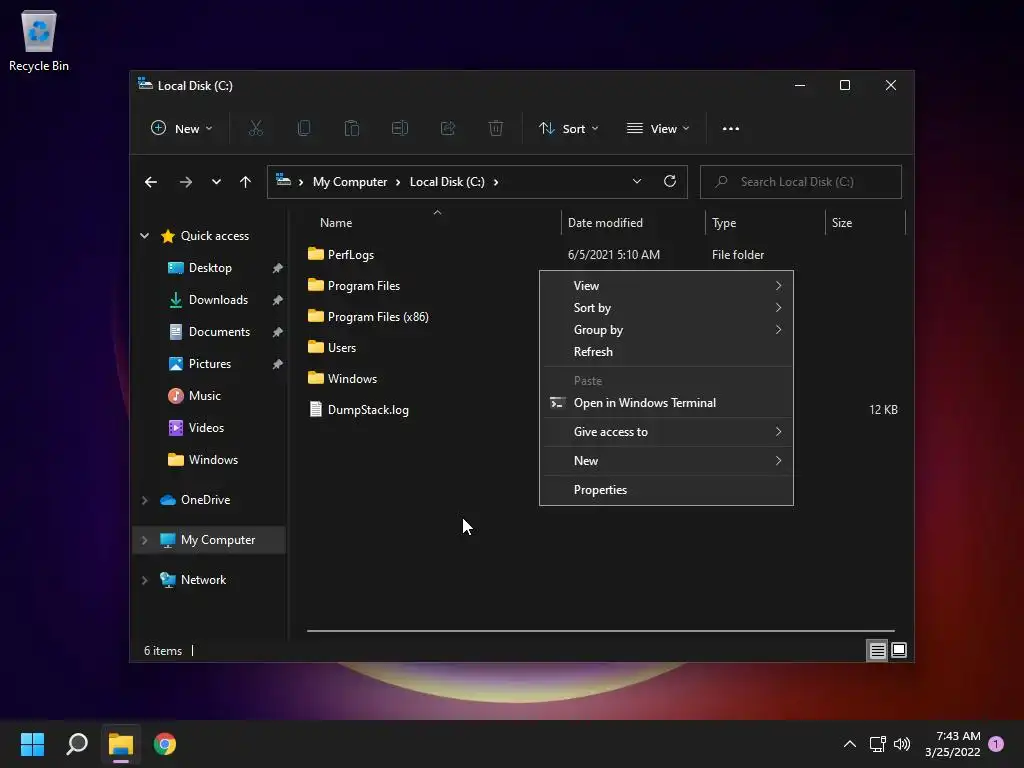Select Desktop in Quick access
This screenshot has width=1024, height=768.
[x=210, y=268]
